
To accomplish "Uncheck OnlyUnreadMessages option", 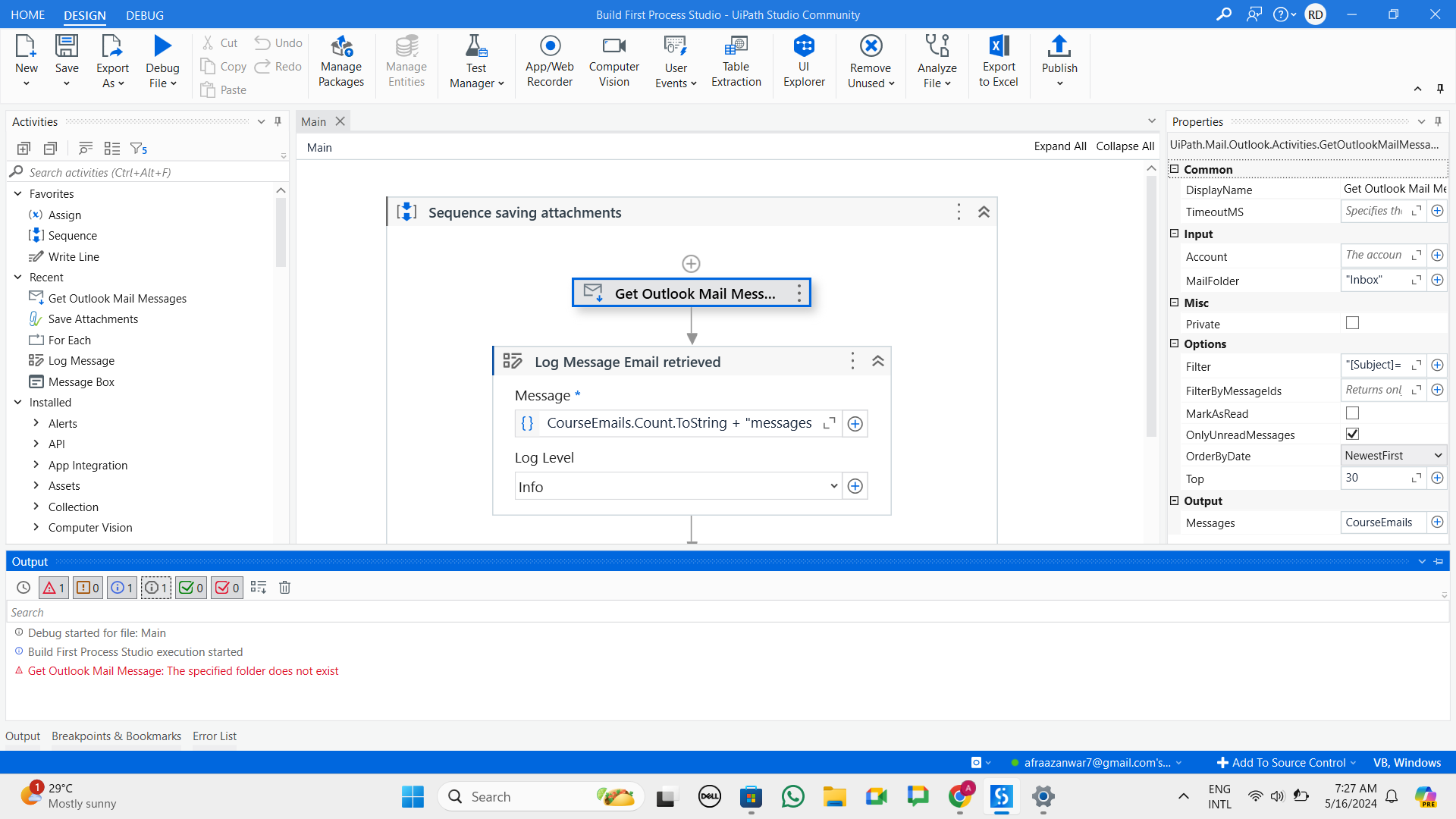I will [x=1352, y=435].
